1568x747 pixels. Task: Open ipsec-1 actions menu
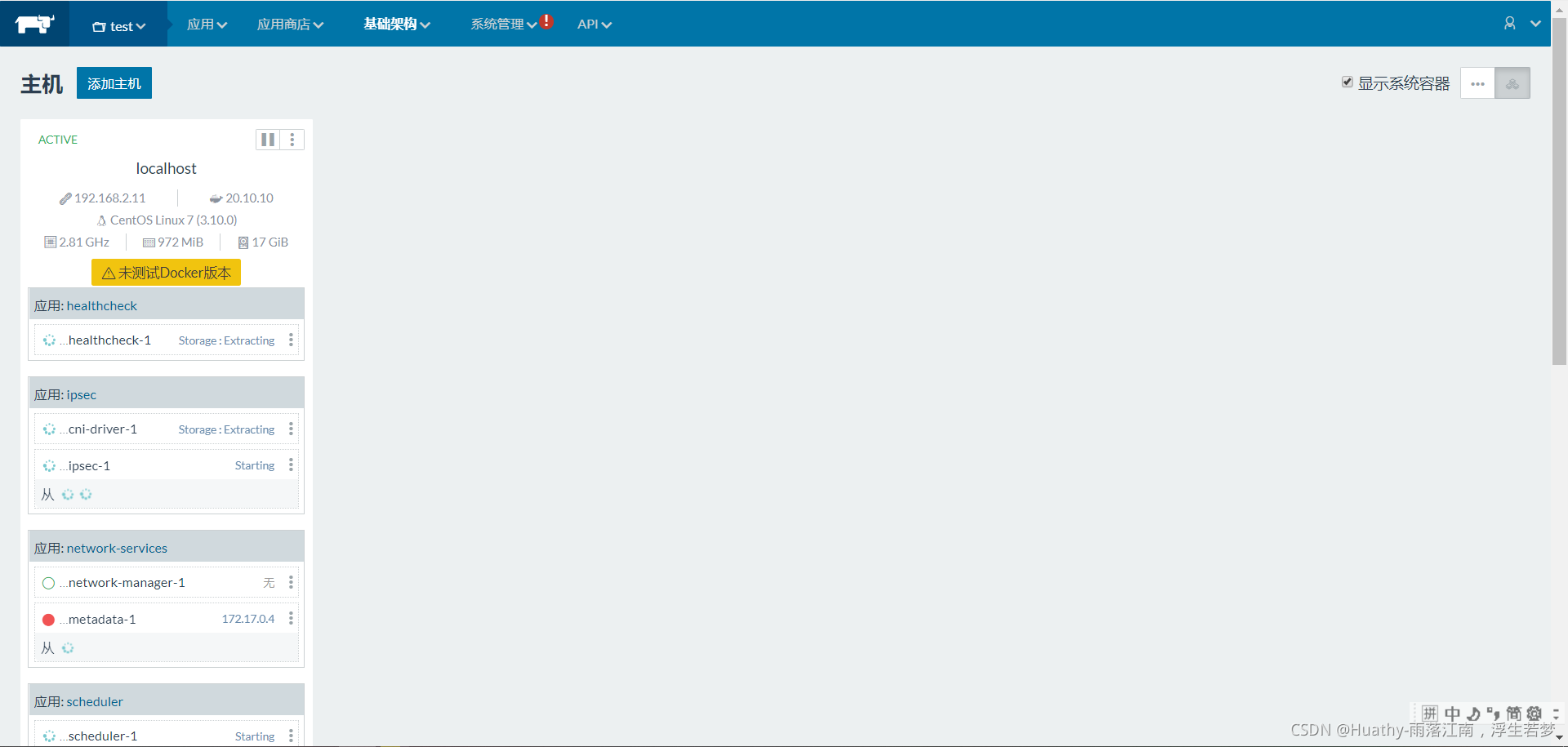[x=291, y=465]
